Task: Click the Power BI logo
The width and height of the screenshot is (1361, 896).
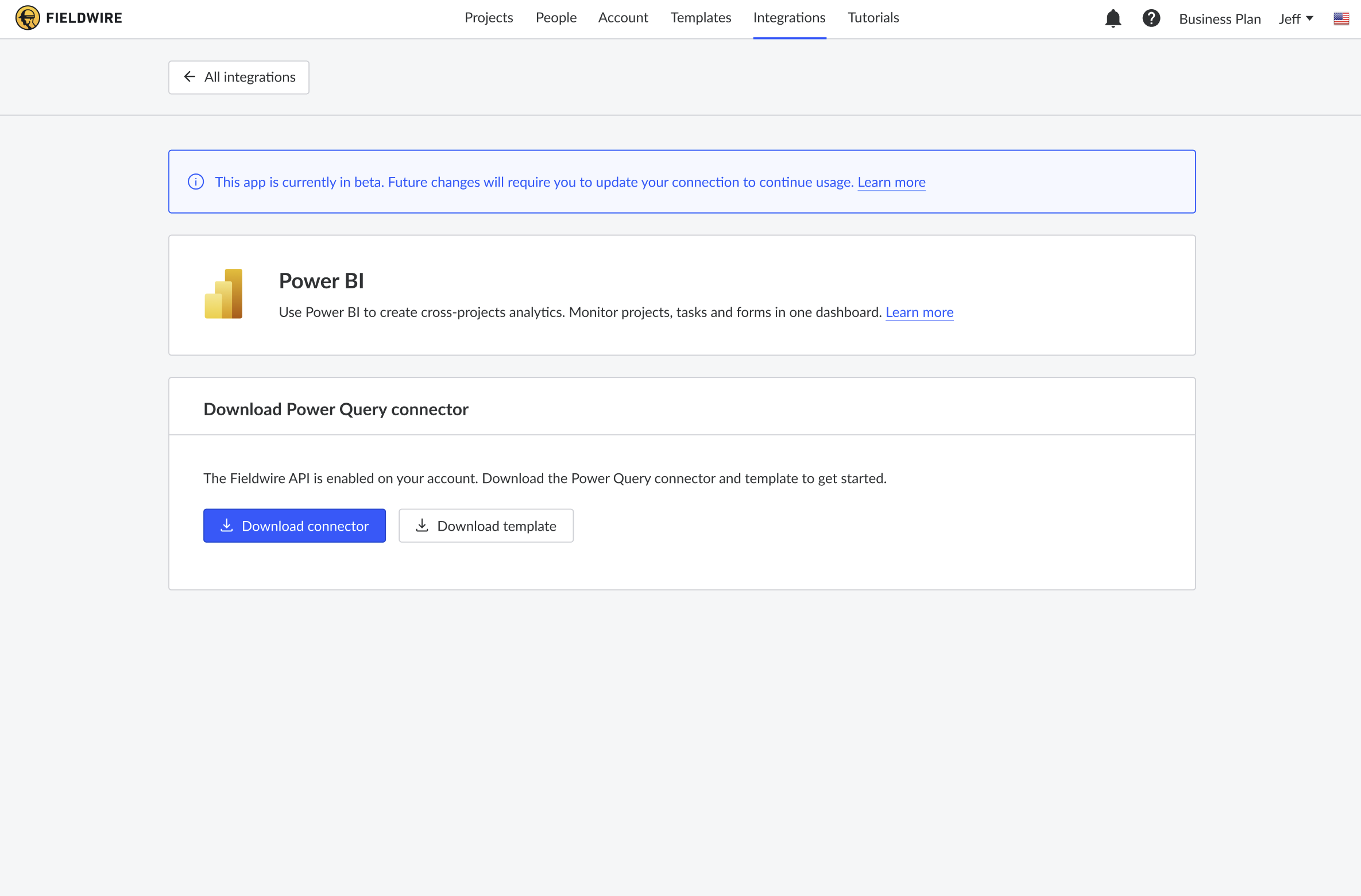Action: 223,293
